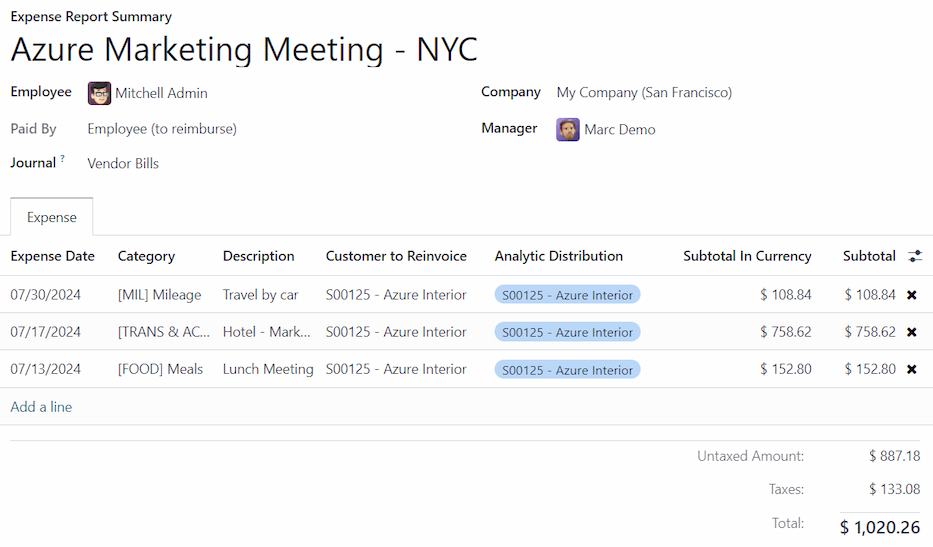The width and height of the screenshot is (933, 547).
Task: Open Vendor Bills journal dropdown
Action: pos(123,163)
